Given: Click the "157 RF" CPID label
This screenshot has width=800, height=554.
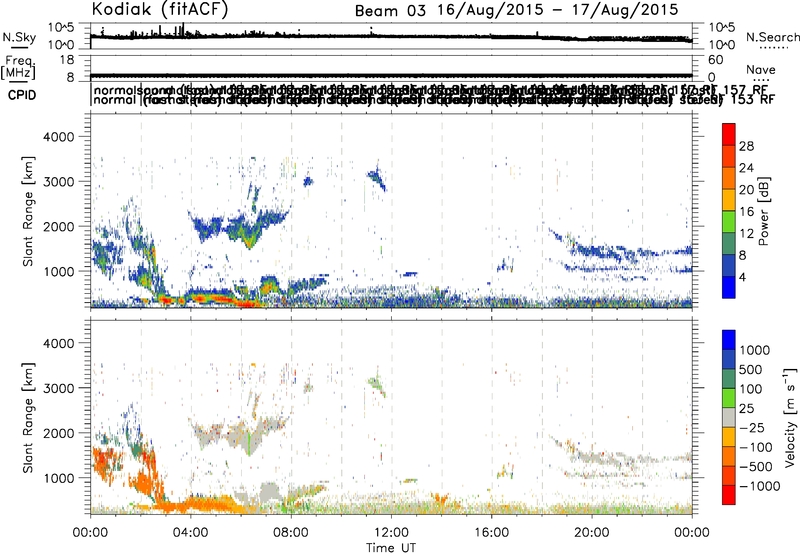Looking at the screenshot, I should [746, 89].
